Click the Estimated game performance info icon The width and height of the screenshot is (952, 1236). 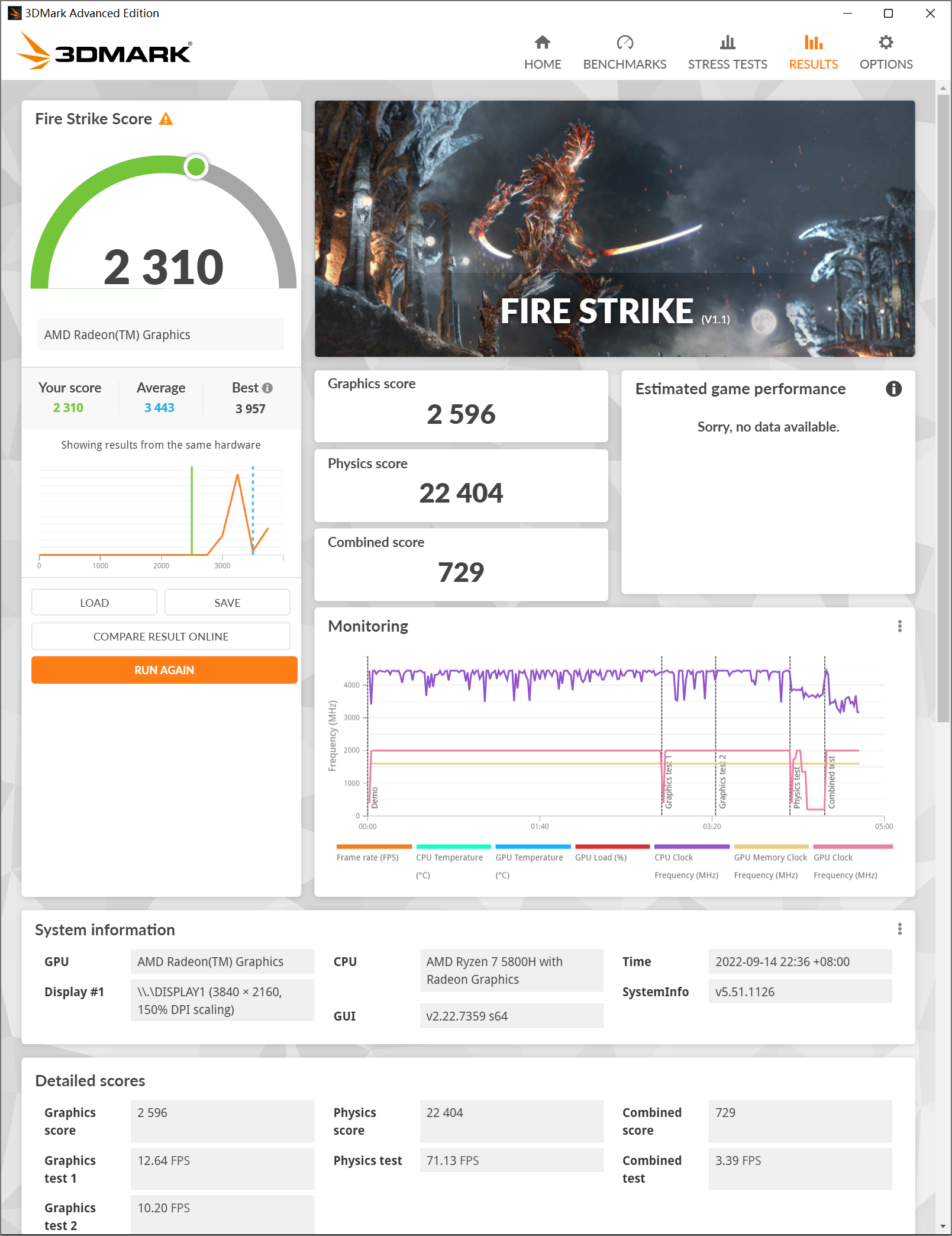coord(893,389)
